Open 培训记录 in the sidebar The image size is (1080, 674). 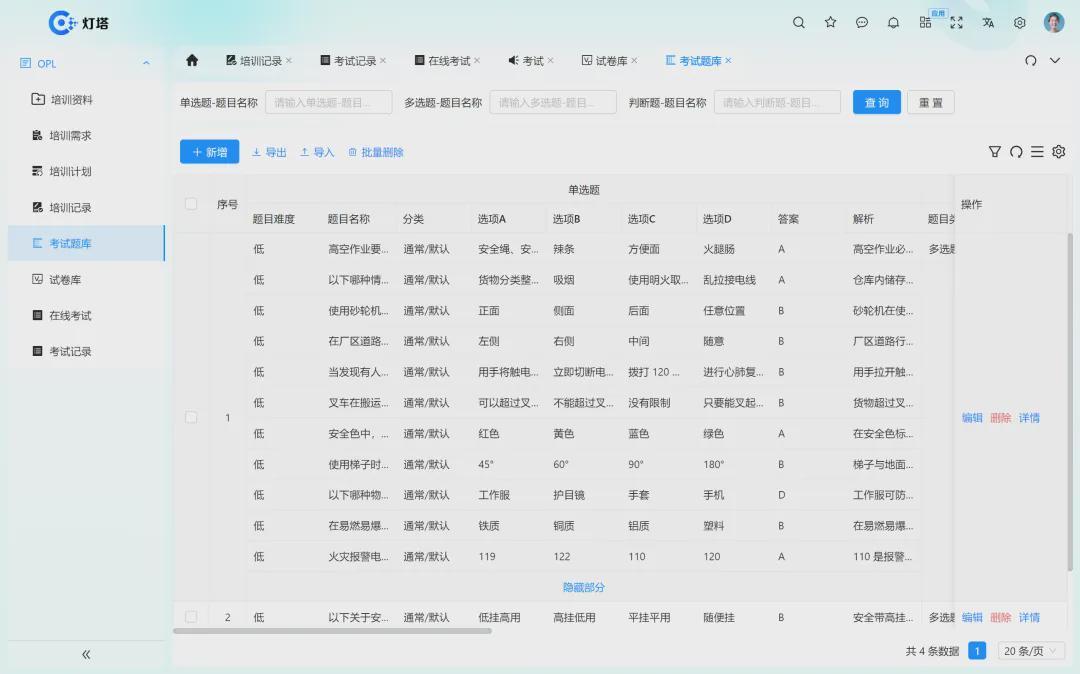tap(86, 207)
